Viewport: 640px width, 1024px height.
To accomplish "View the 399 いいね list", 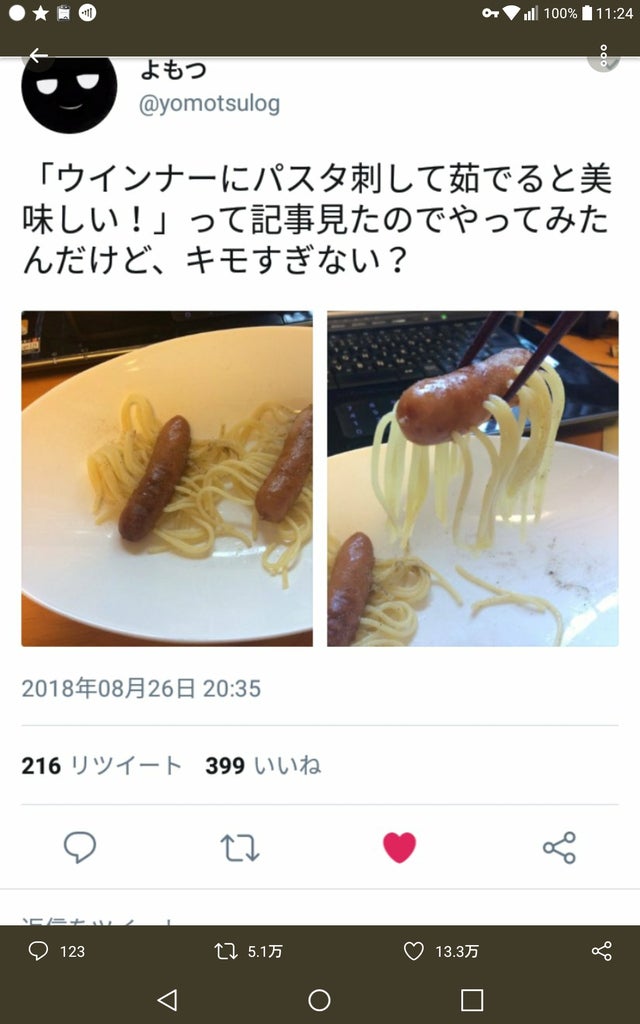I will (263, 765).
